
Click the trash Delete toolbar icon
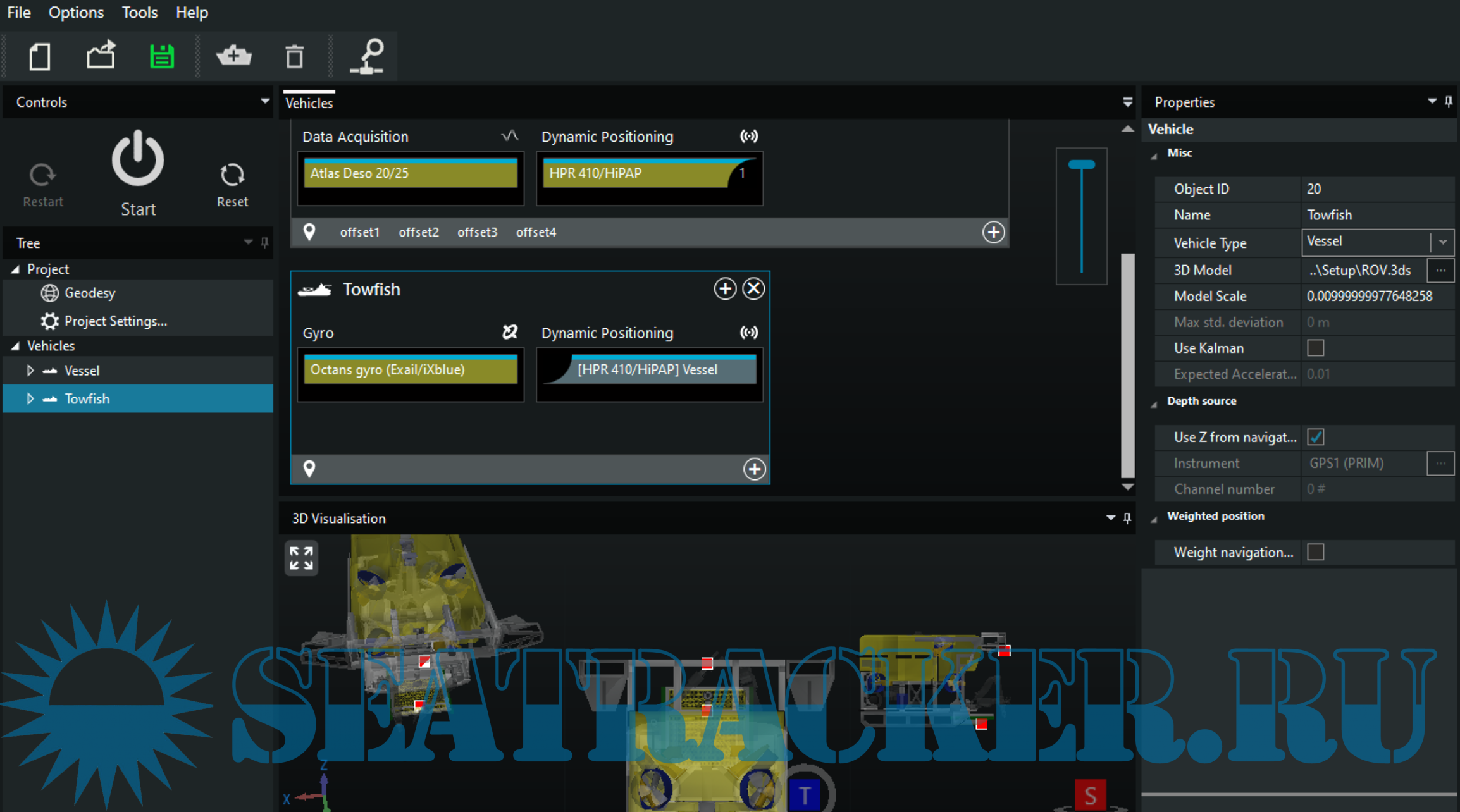coord(294,57)
